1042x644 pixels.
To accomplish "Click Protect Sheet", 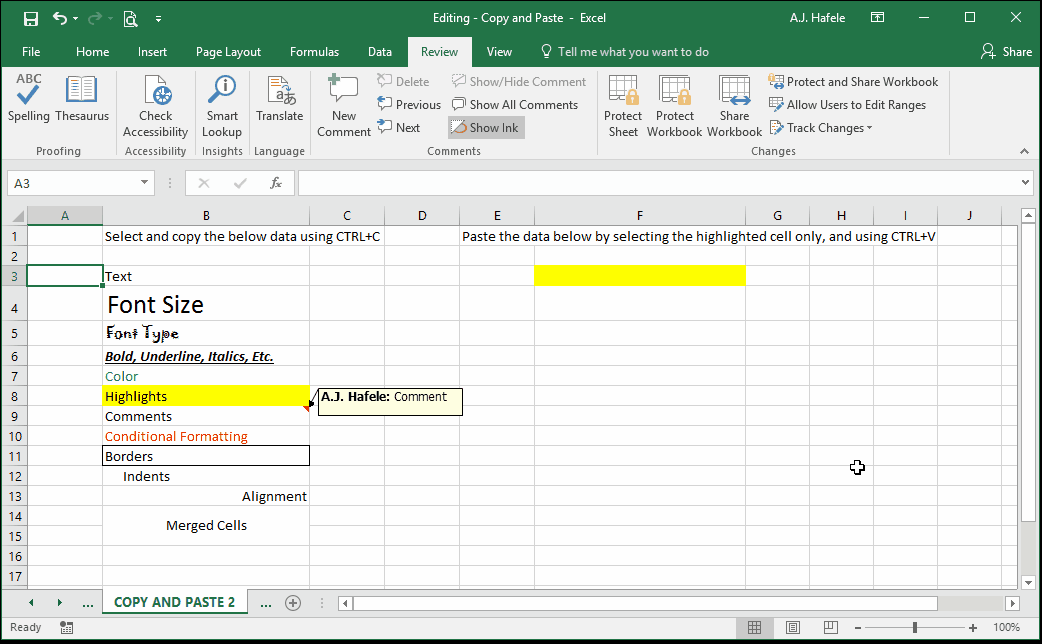I will [x=623, y=106].
